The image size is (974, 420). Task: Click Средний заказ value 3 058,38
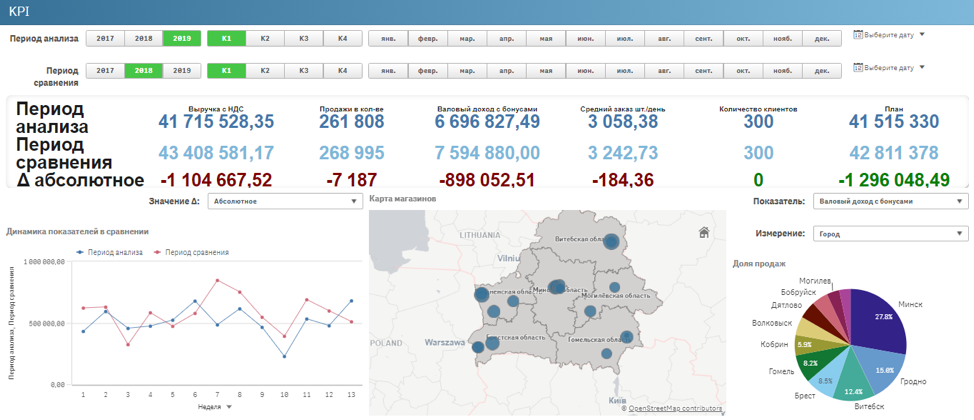point(623,122)
